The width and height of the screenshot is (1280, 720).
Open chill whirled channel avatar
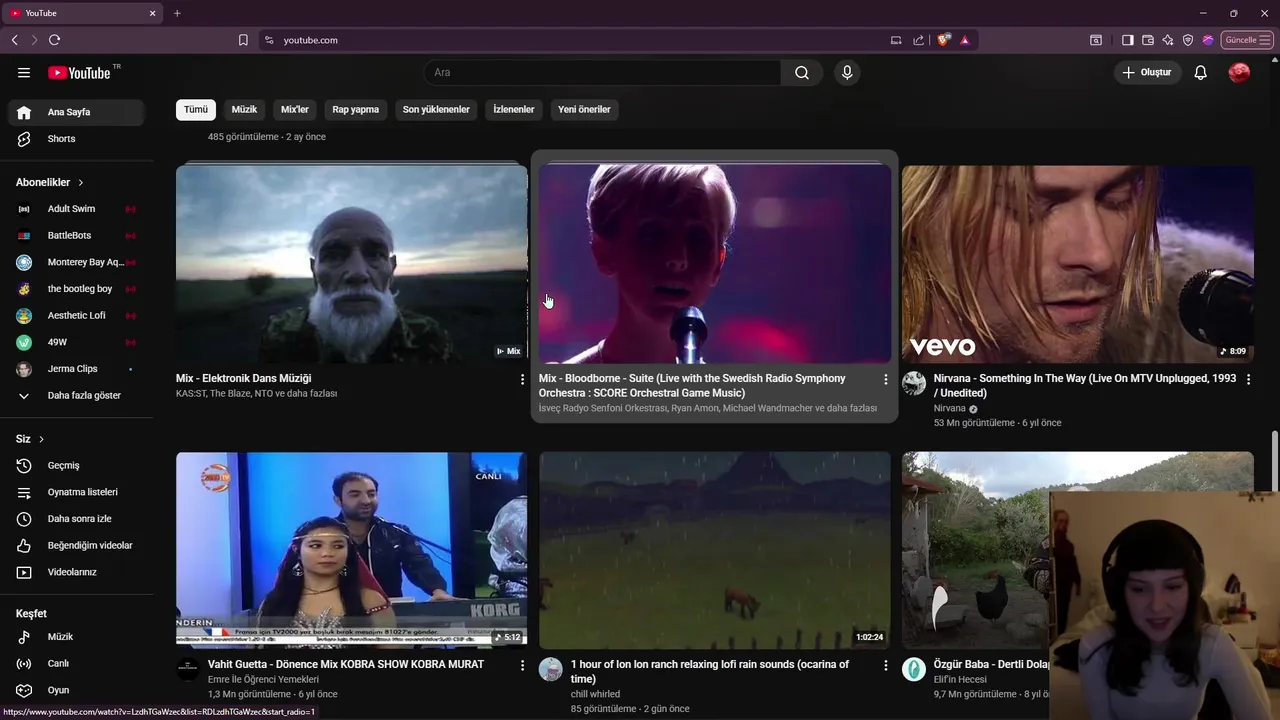click(x=551, y=669)
